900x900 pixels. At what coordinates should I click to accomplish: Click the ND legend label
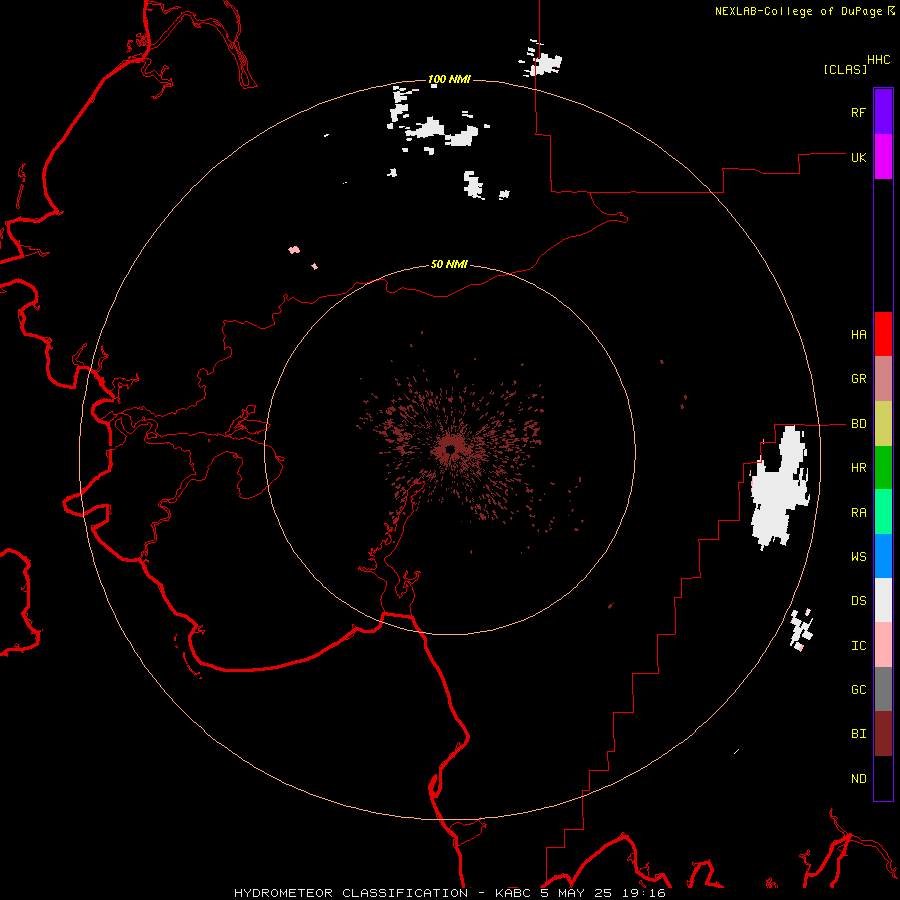pyautogui.click(x=858, y=779)
